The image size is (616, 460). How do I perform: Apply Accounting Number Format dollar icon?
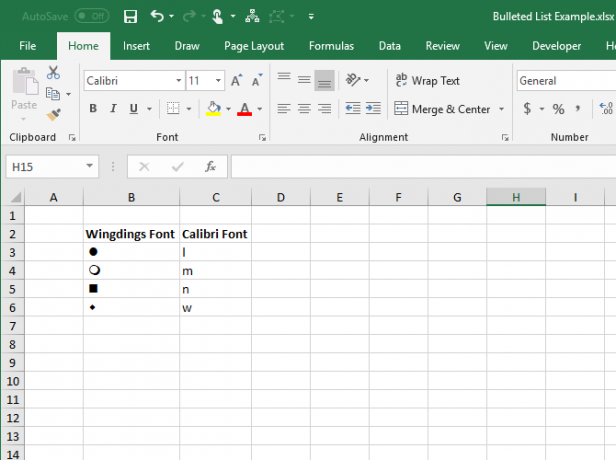[x=527, y=108]
